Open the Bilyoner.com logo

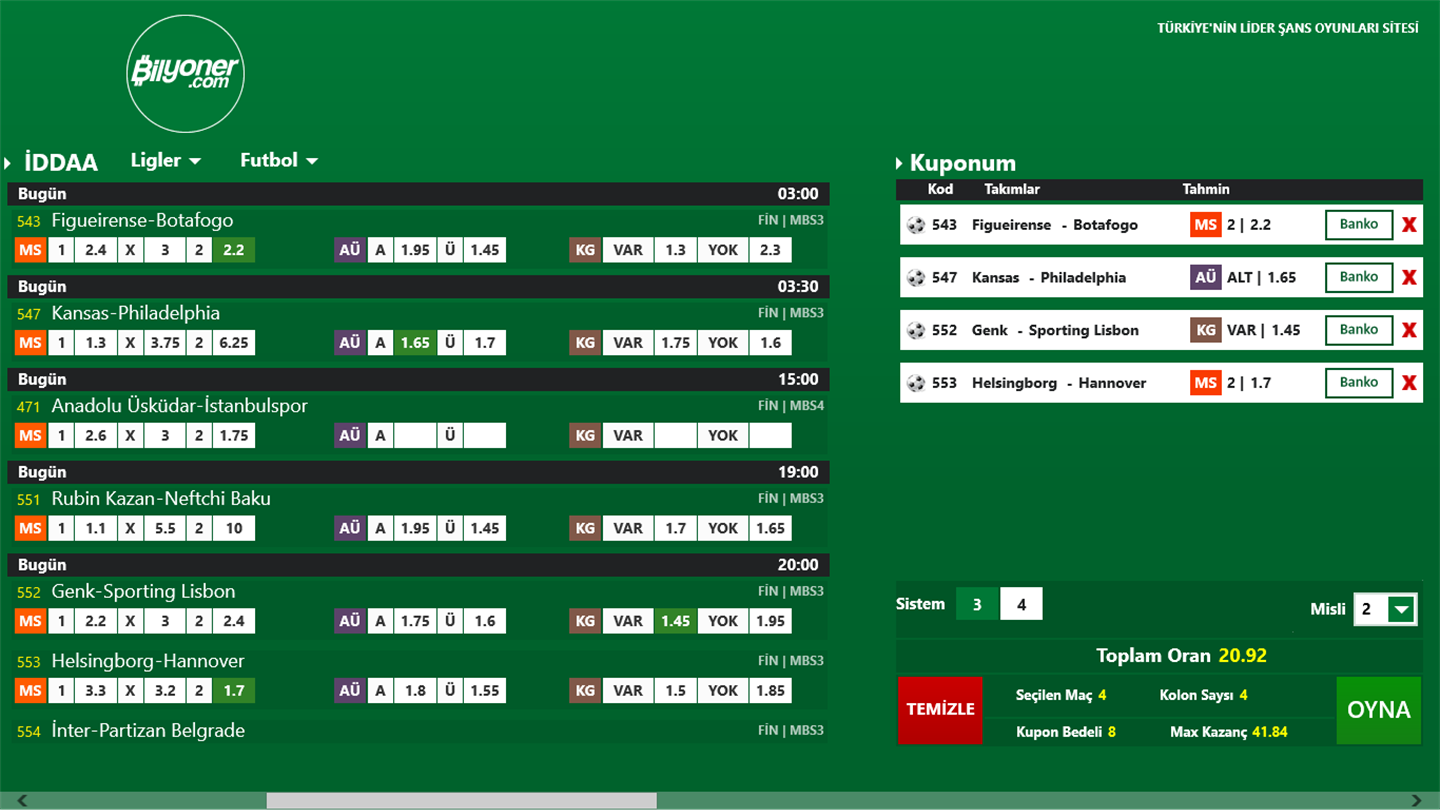point(186,74)
